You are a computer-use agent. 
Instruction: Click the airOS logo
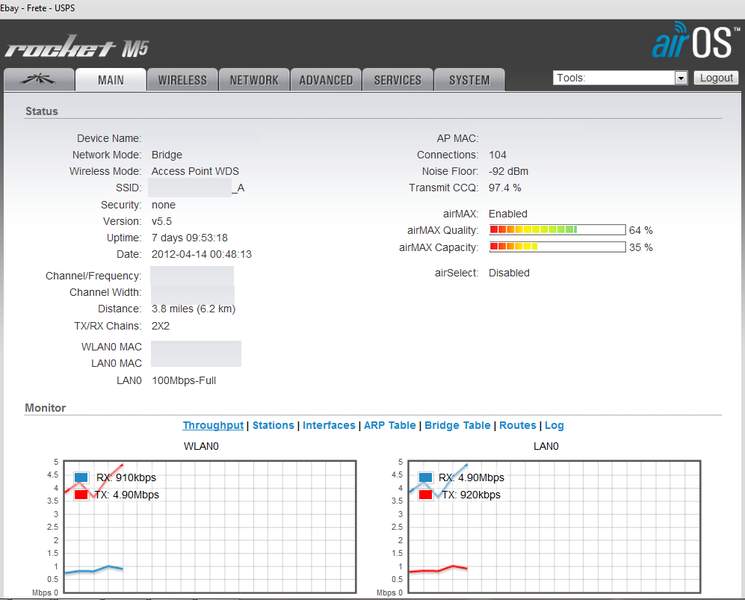696,40
